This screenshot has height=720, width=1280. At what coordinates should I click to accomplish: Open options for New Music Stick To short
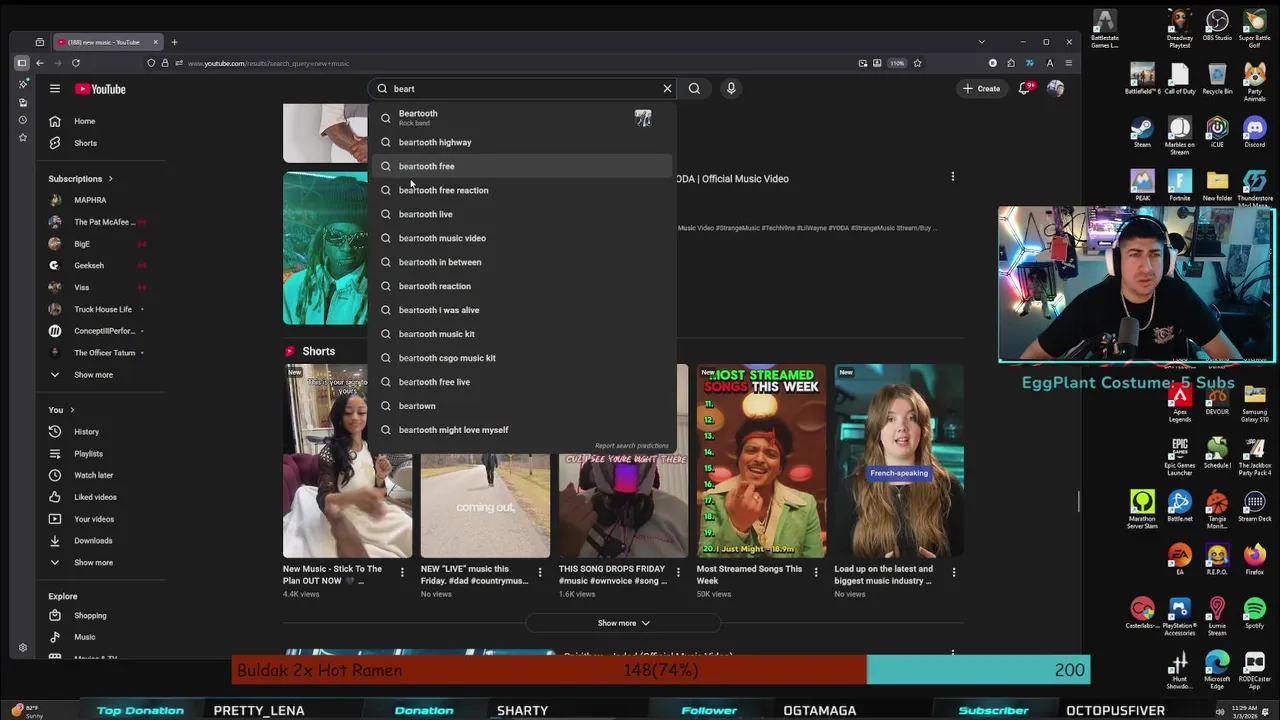402,573
